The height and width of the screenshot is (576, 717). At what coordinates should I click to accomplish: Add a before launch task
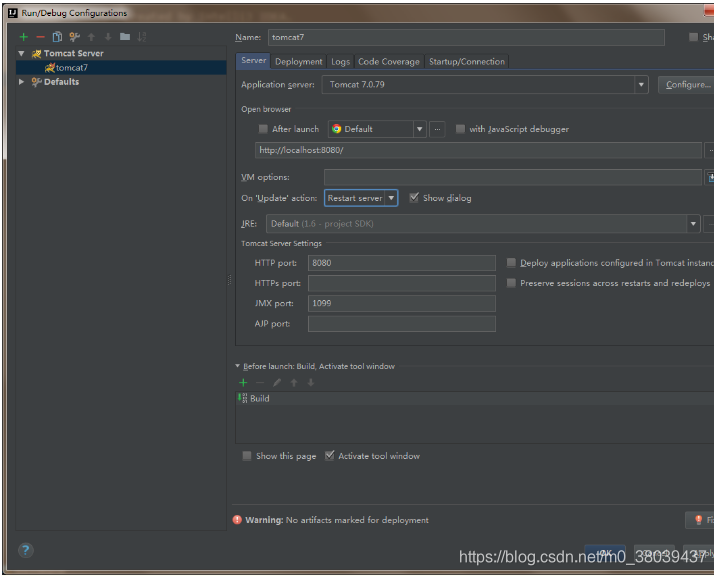coord(243,383)
